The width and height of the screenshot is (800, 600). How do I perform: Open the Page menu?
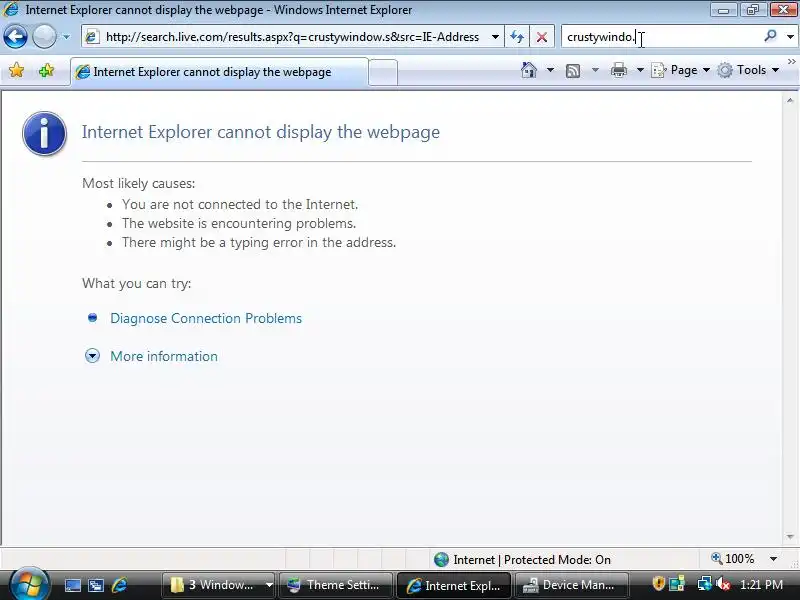(x=681, y=70)
